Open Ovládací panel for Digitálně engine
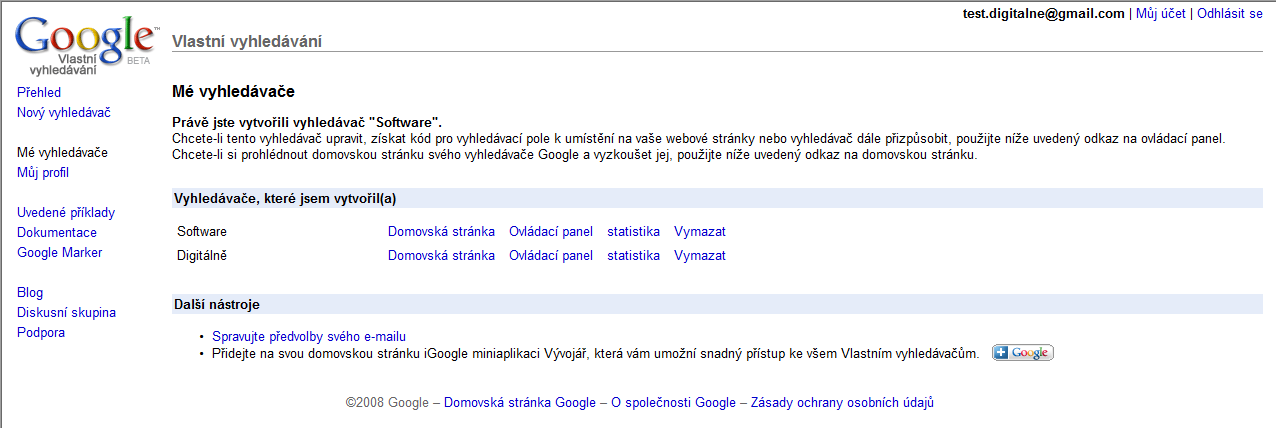 pos(551,255)
